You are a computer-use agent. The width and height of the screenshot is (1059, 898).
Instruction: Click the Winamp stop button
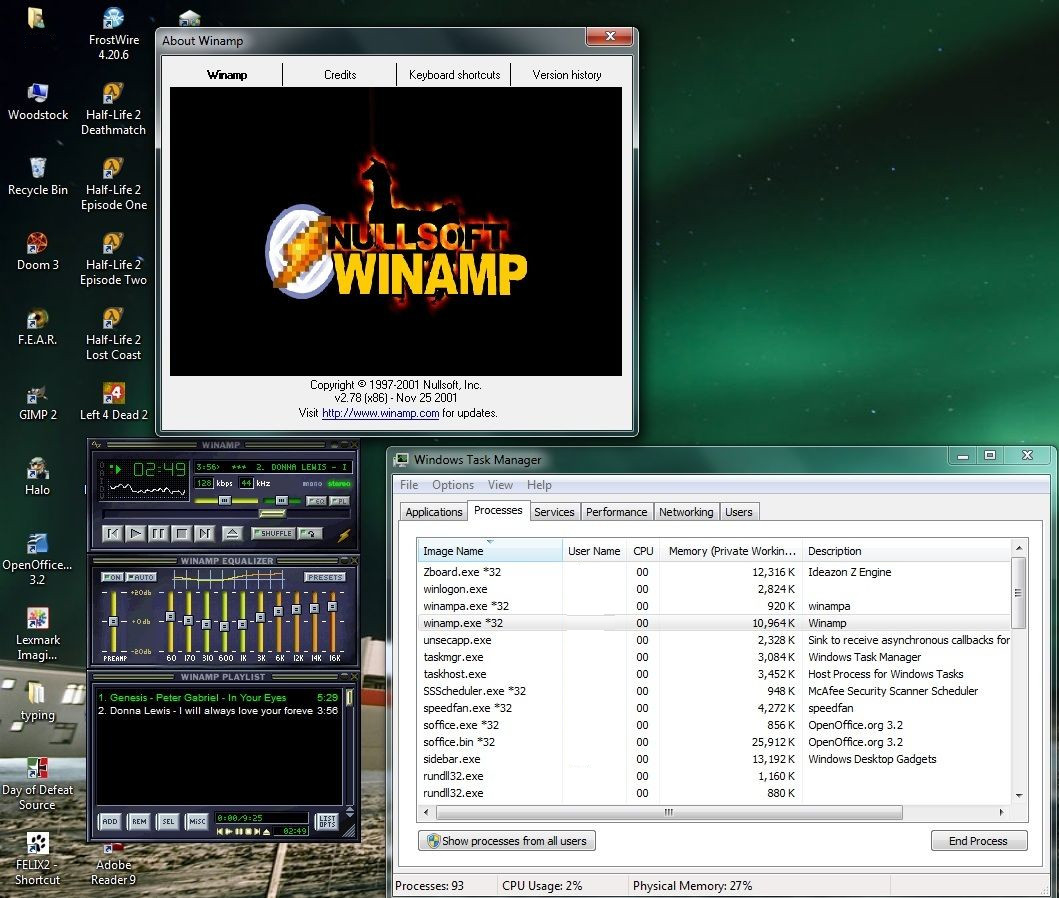coord(182,534)
